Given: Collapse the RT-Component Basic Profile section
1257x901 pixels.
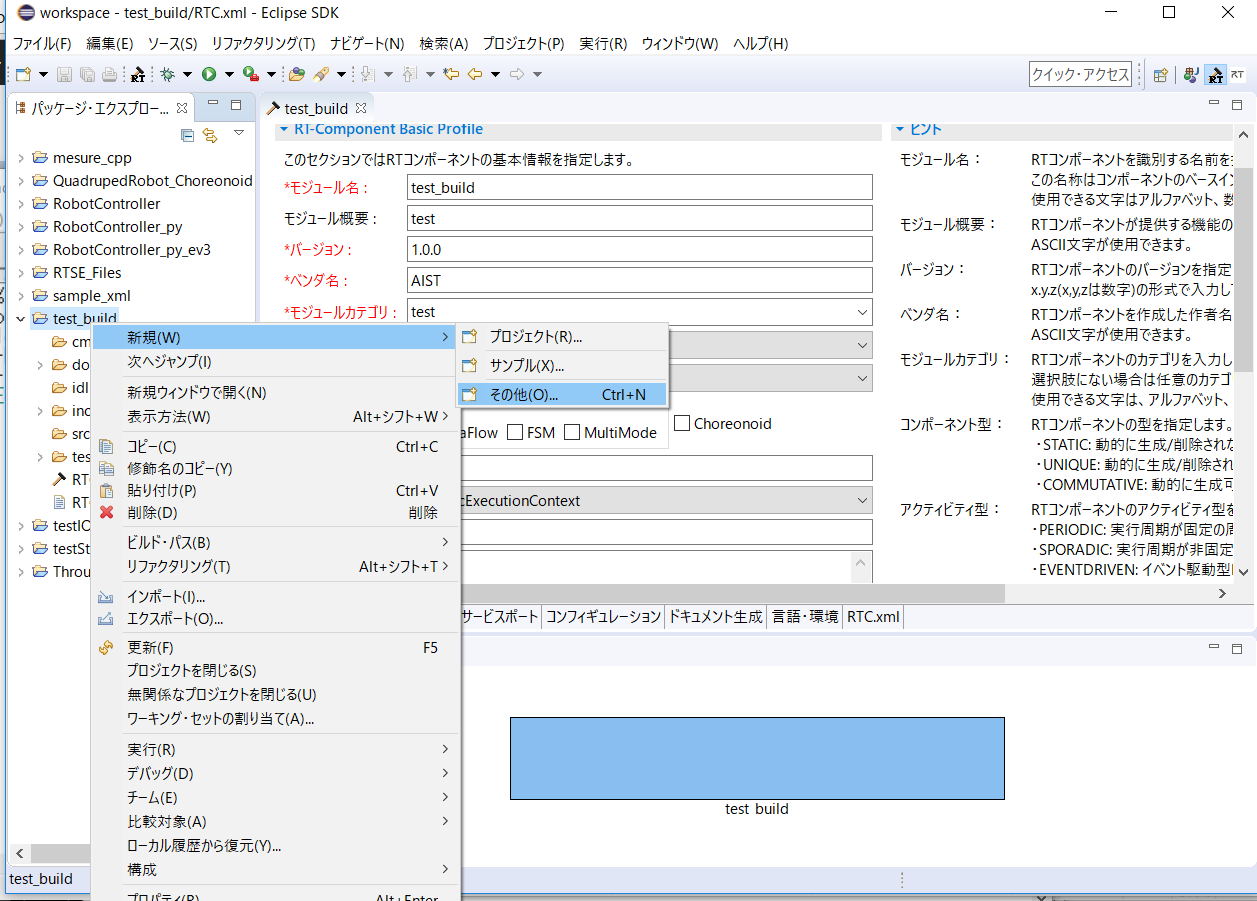Looking at the screenshot, I should coord(284,129).
